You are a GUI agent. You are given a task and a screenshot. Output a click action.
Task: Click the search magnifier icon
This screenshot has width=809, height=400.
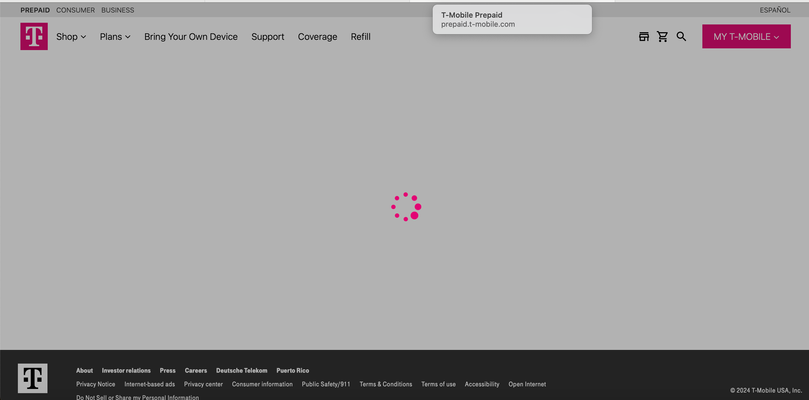pyautogui.click(x=681, y=37)
